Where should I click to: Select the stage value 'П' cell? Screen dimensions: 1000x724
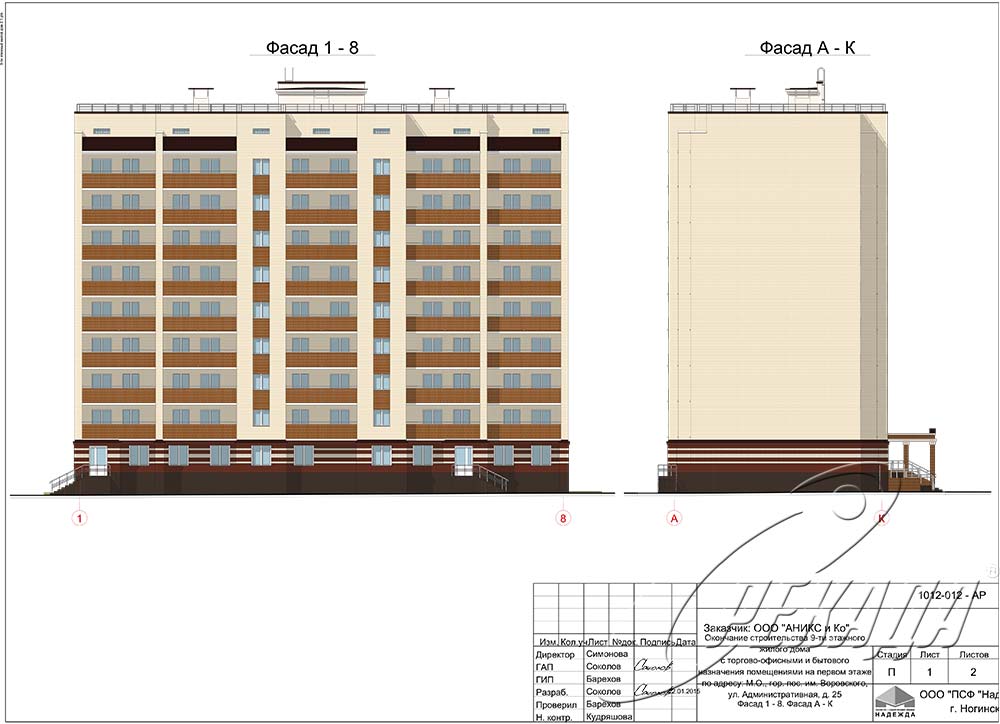click(891, 673)
